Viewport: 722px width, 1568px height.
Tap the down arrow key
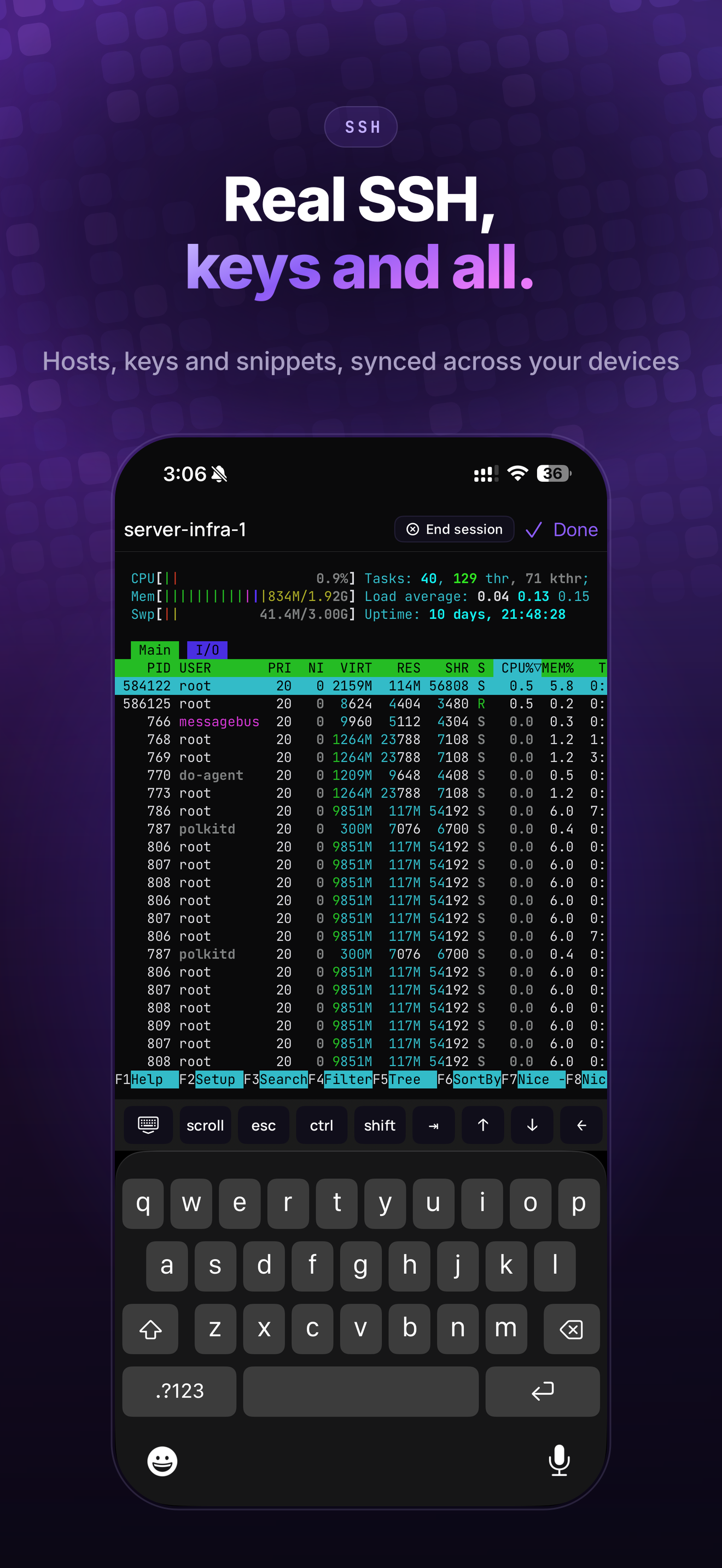point(532,1125)
